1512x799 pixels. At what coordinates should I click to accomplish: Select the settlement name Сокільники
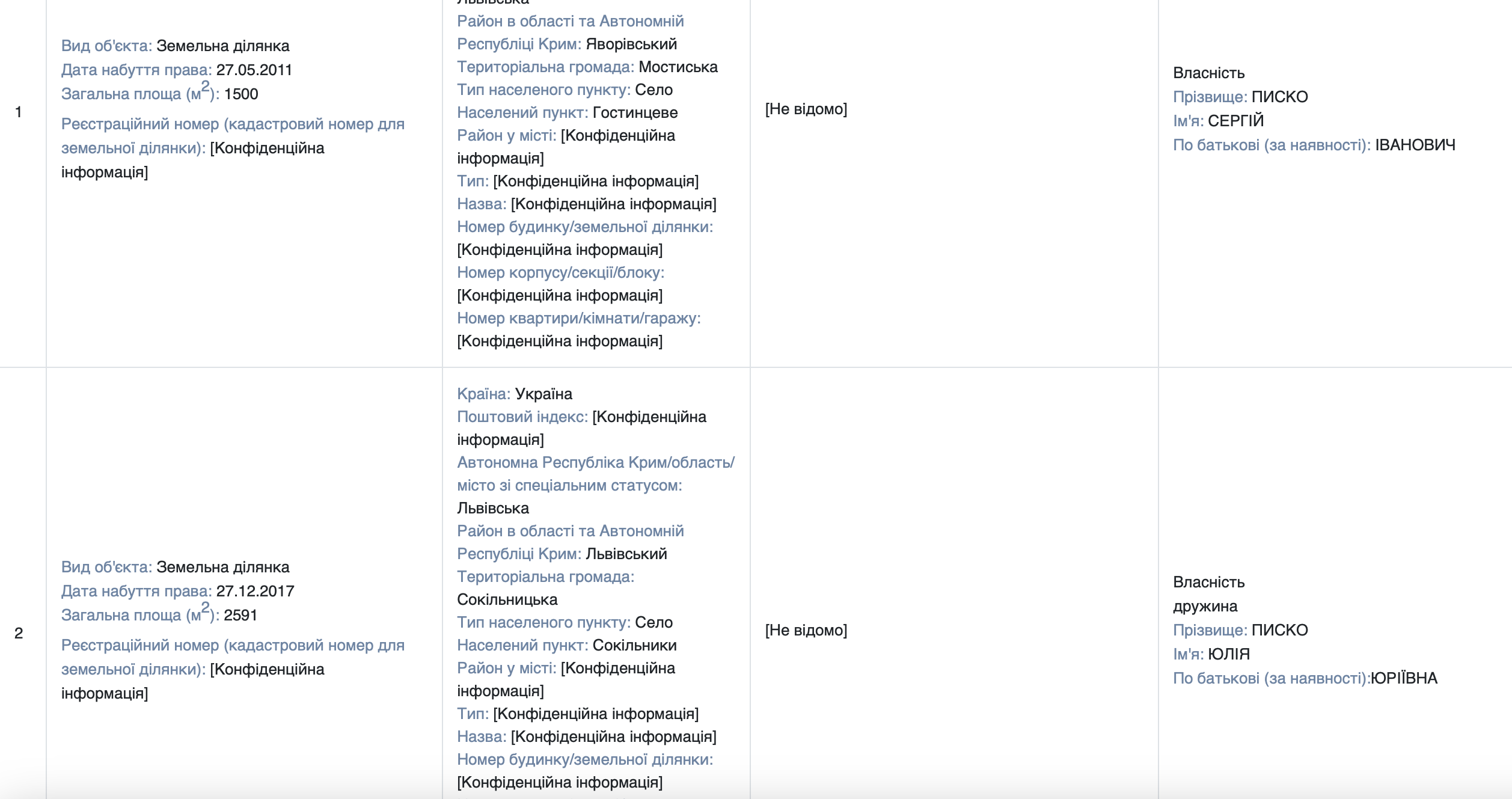(634, 646)
